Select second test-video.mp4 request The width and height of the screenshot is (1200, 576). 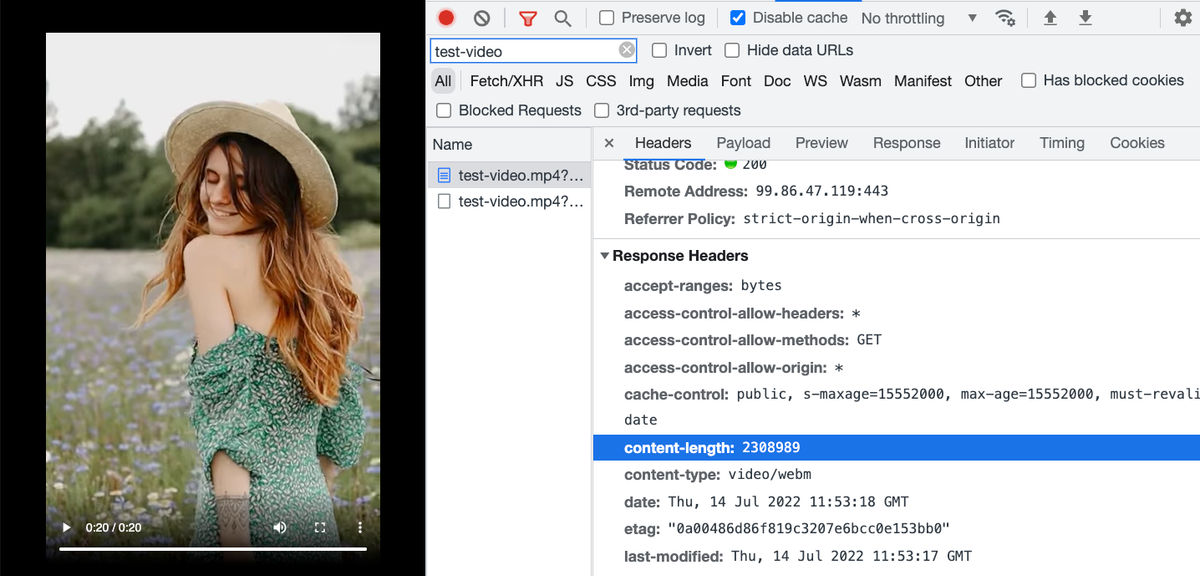click(509, 201)
